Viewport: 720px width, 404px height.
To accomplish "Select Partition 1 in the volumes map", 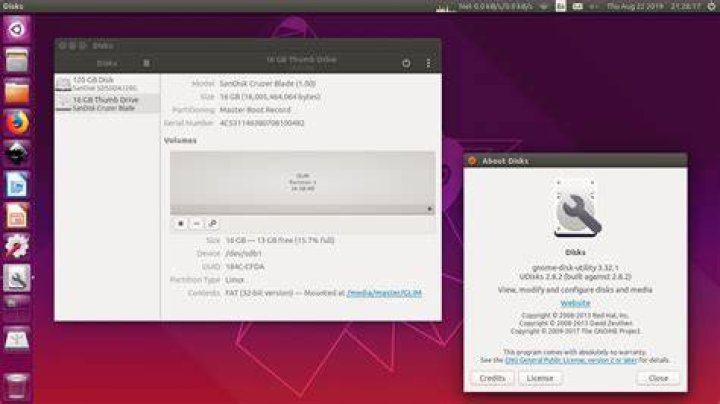I will click(303, 182).
